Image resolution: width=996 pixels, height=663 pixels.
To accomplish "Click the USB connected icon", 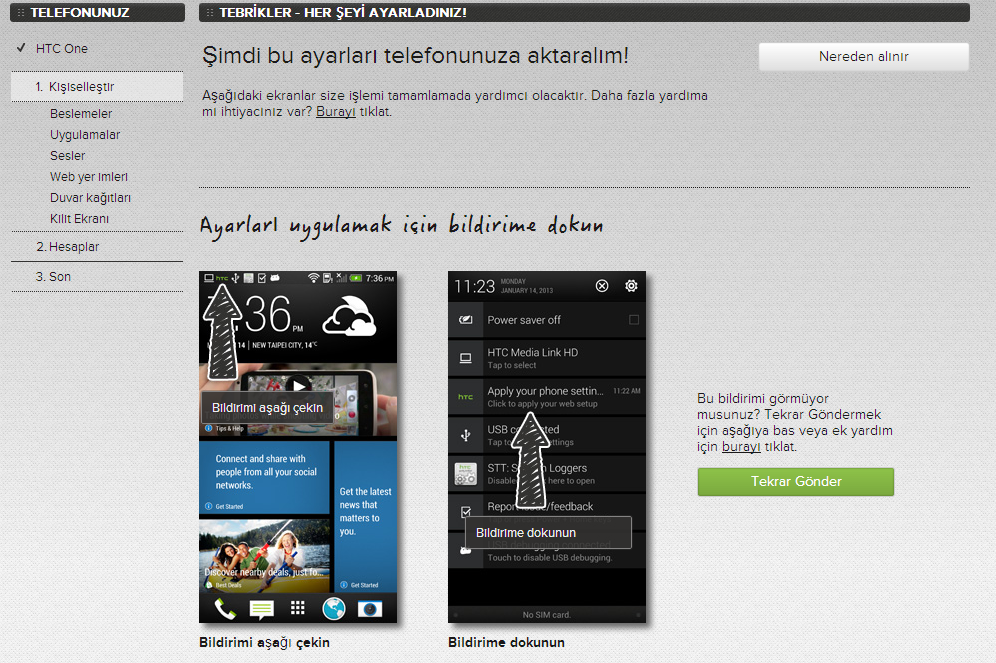I will click(x=466, y=435).
